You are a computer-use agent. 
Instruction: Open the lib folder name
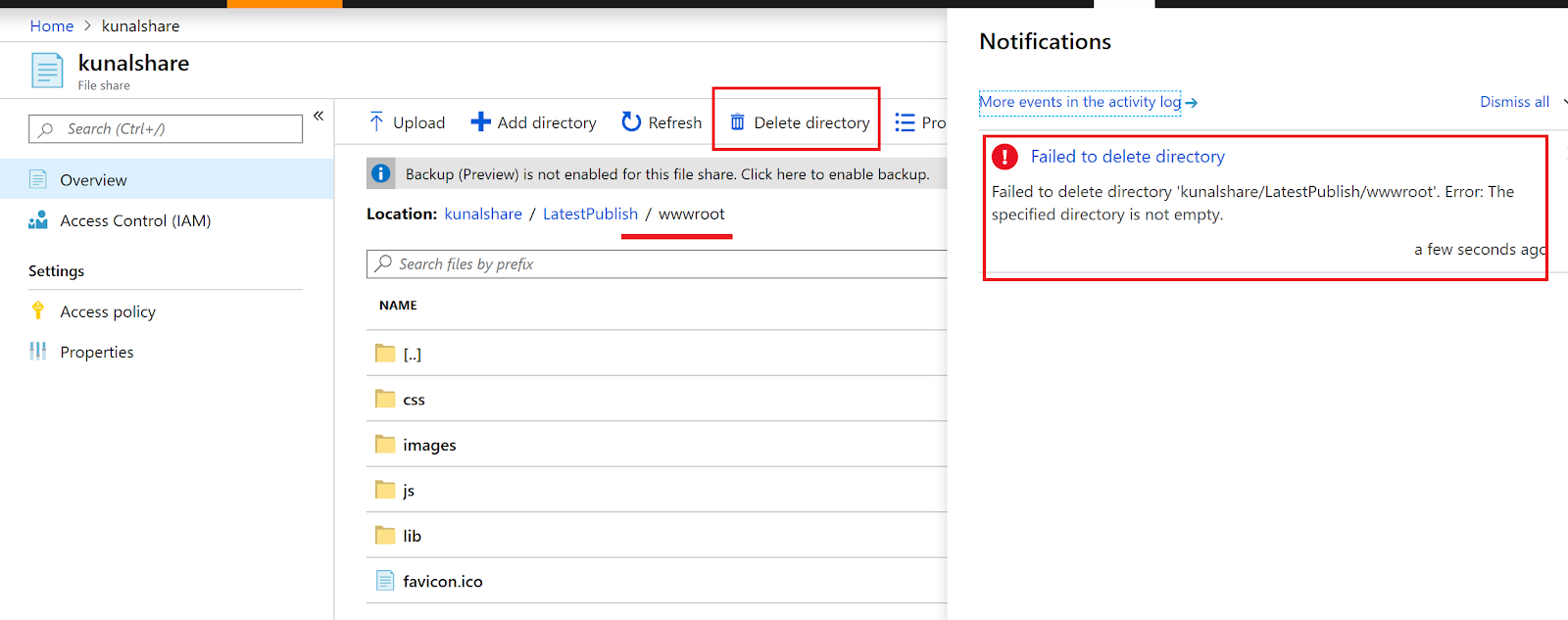coord(412,536)
